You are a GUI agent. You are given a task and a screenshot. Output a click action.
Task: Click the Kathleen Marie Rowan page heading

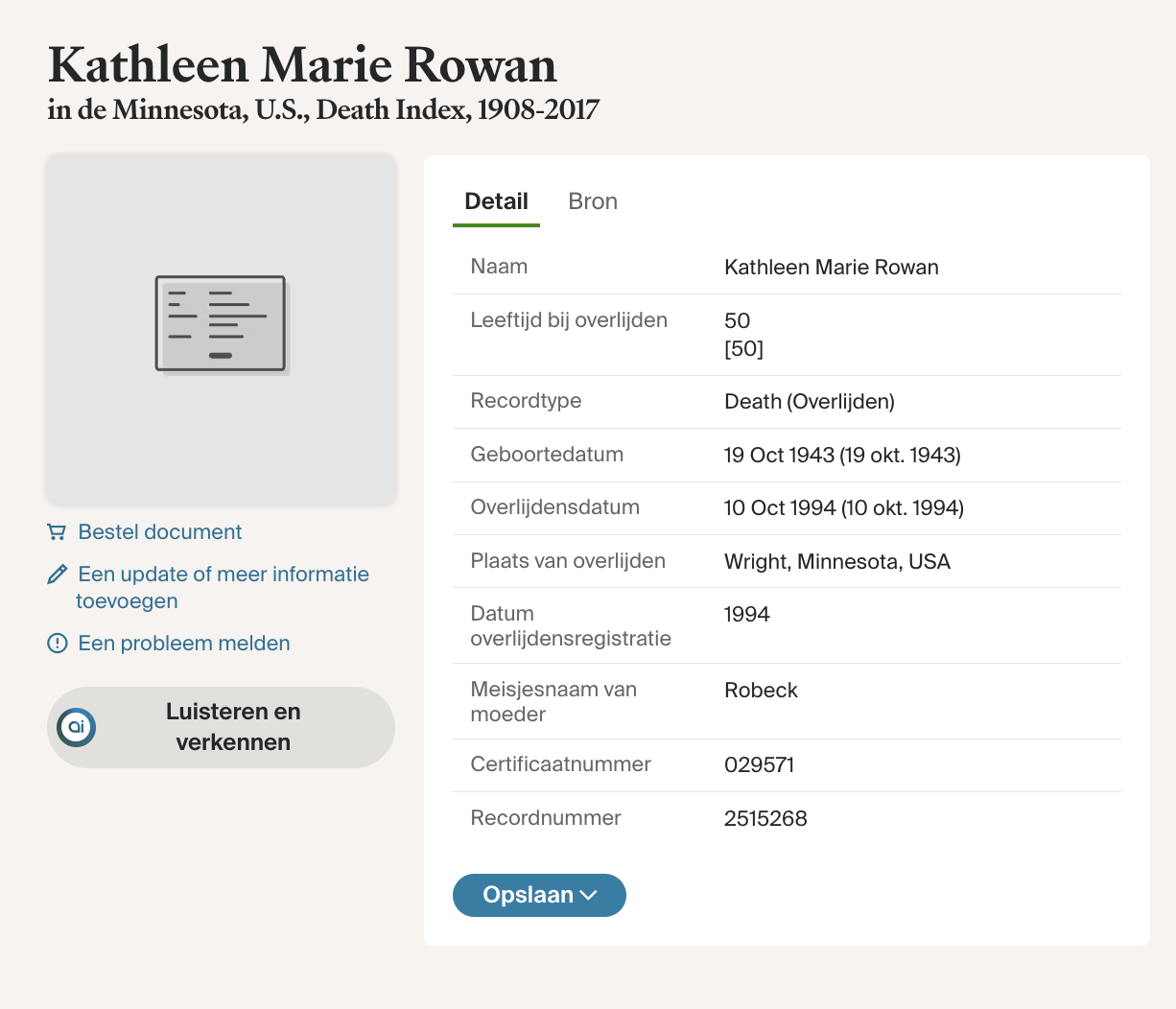coord(302,65)
